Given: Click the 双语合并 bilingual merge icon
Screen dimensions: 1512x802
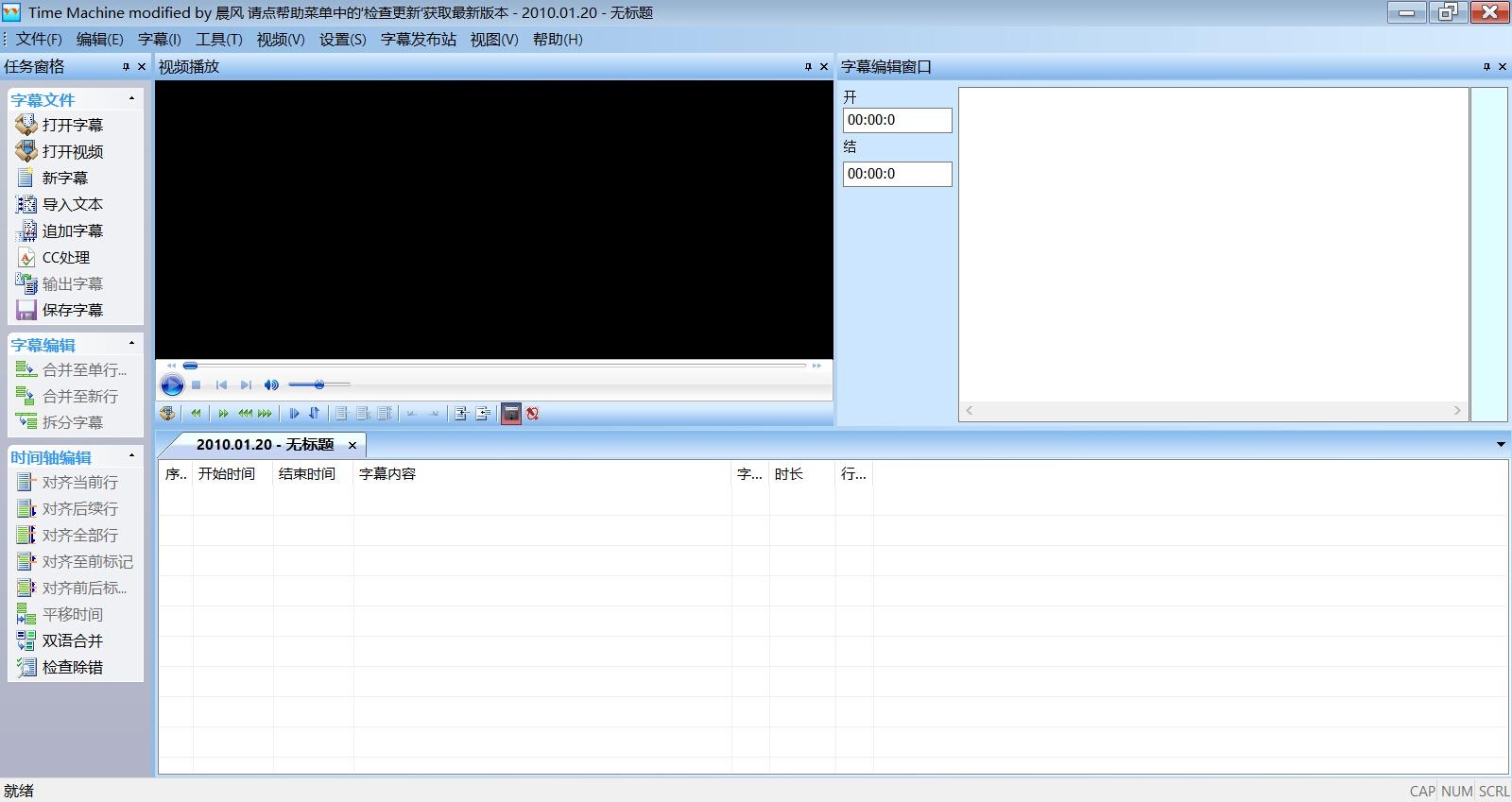Looking at the screenshot, I should point(26,640).
